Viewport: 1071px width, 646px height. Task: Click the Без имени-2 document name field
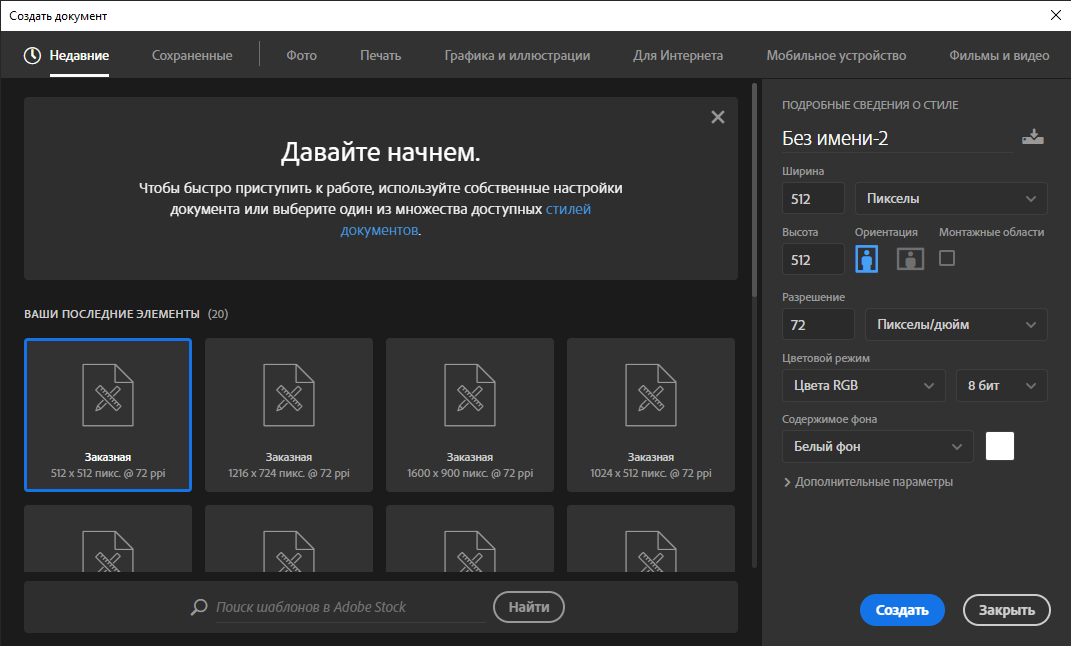tap(896, 138)
